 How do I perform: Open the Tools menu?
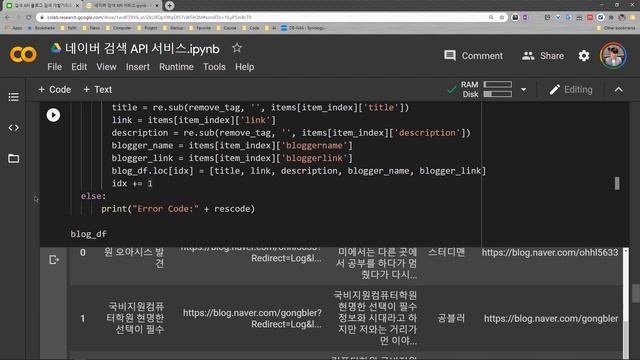(x=214, y=67)
